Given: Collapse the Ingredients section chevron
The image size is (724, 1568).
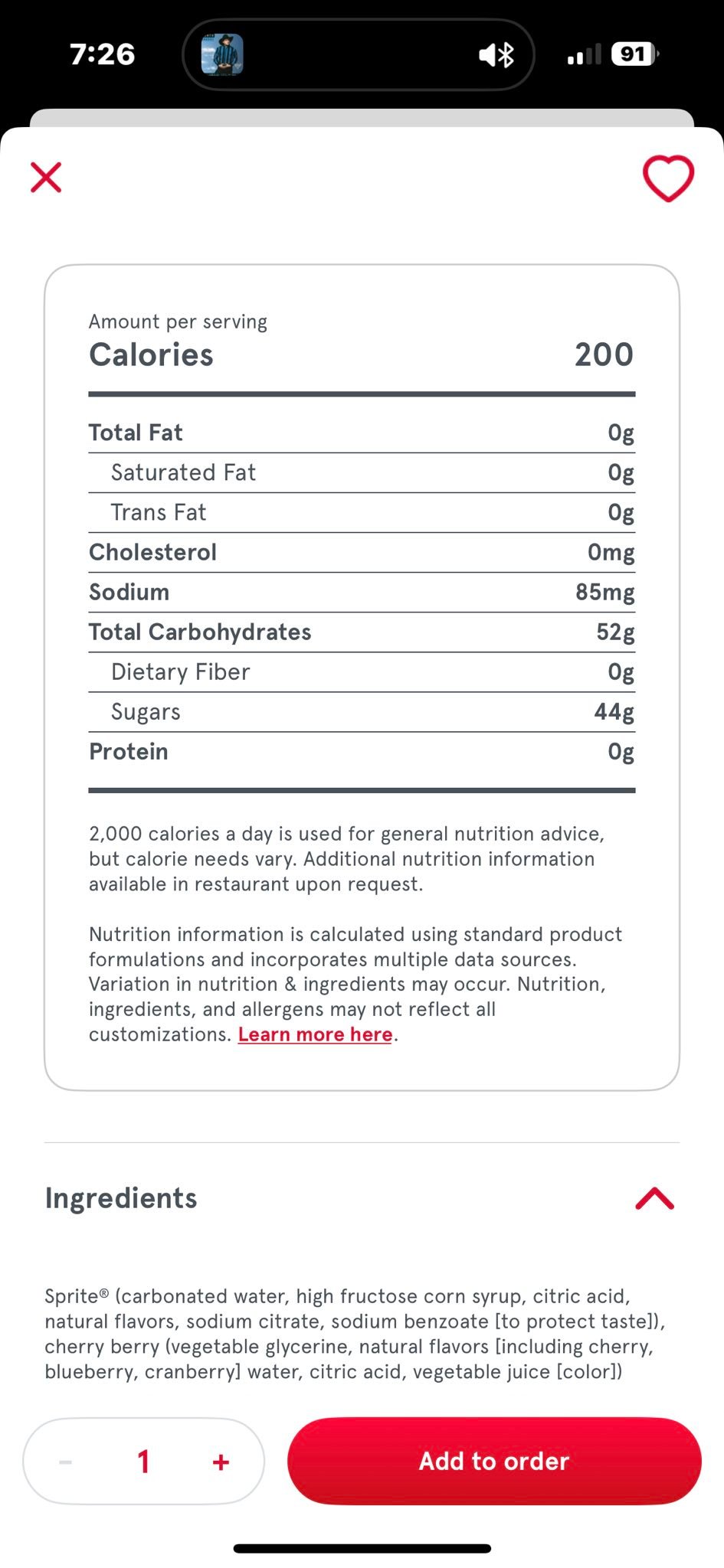Looking at the screenshot, I should click(654, 1198).
